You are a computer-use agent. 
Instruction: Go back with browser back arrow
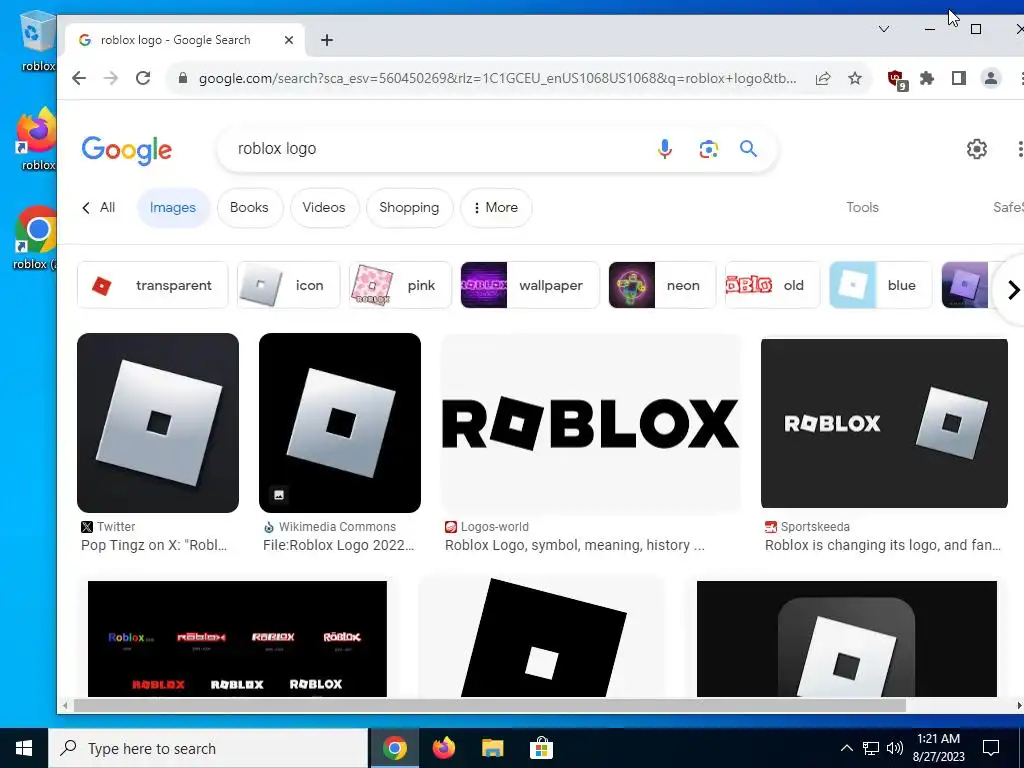coord(79,78)
